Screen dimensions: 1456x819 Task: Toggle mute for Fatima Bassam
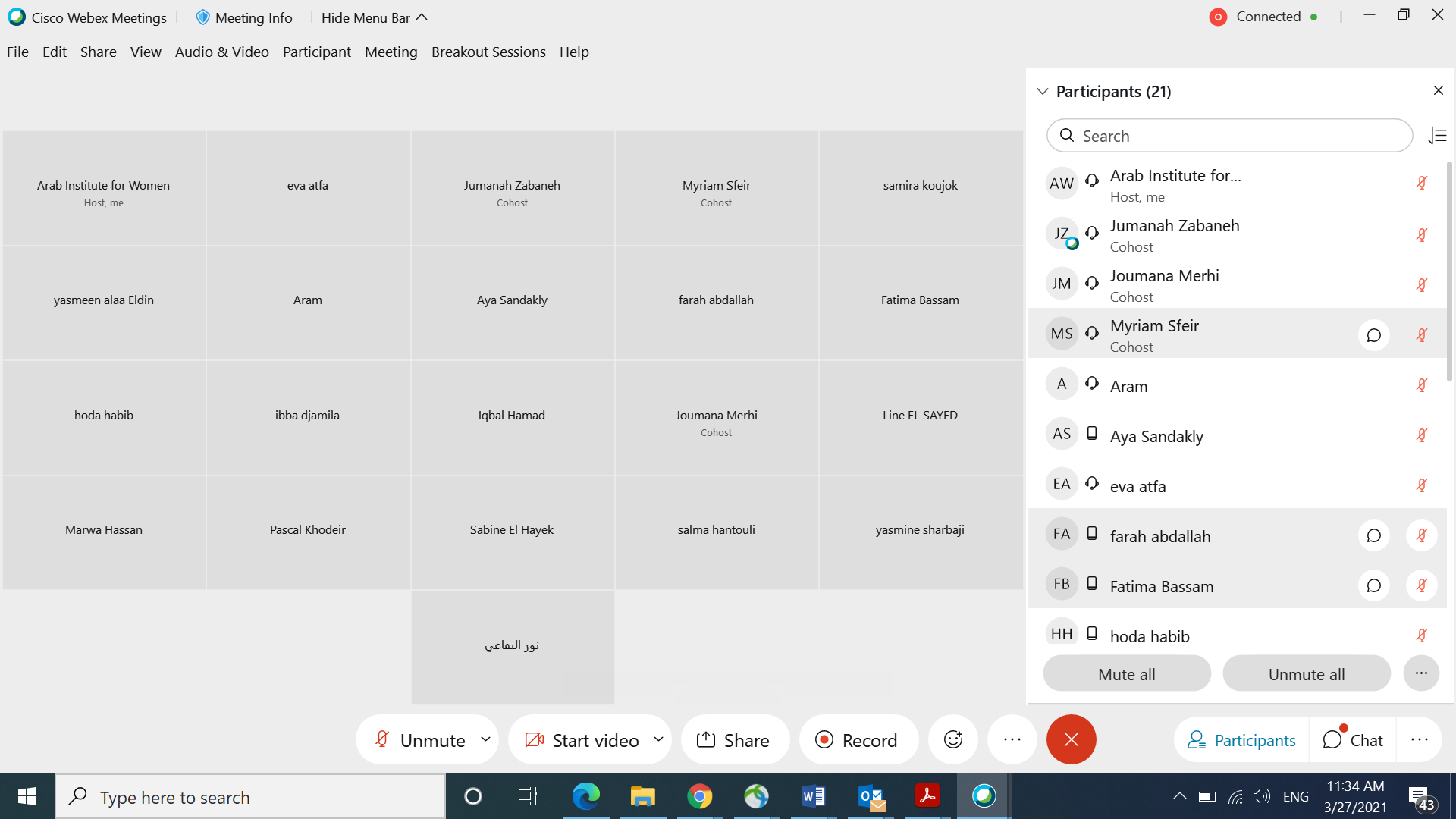pos(1422,585)
